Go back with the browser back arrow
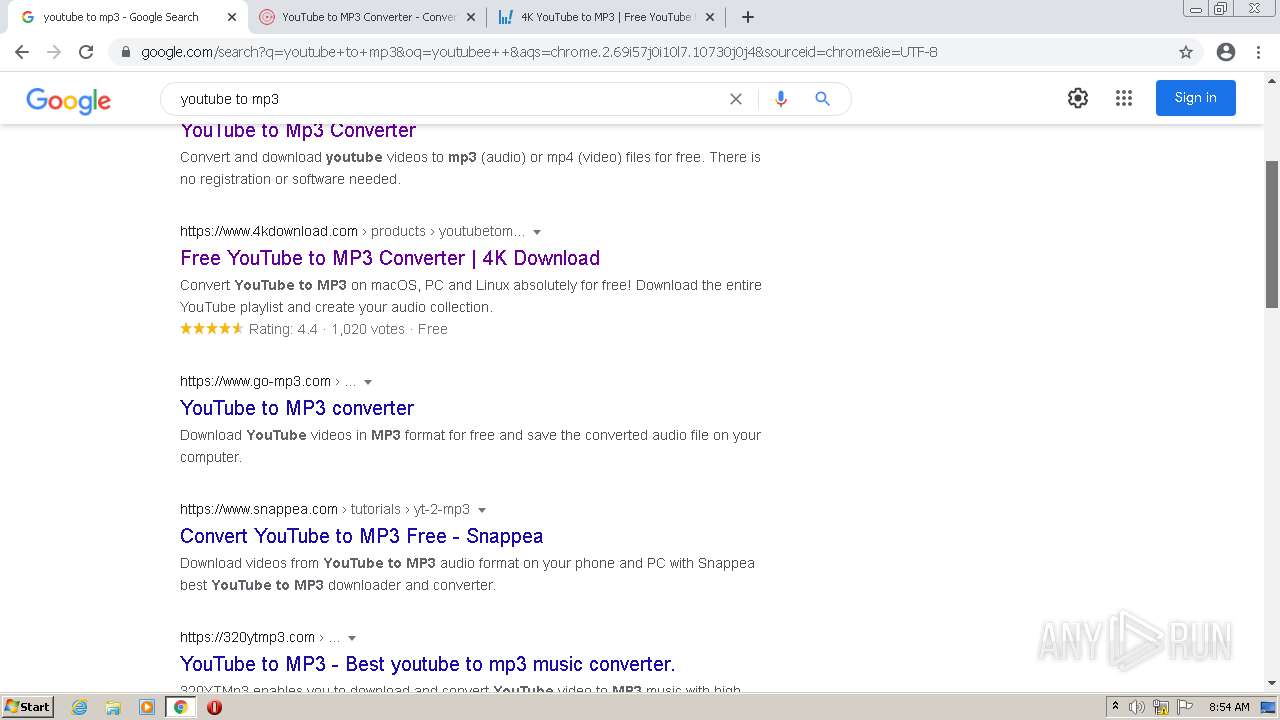The width and height of the screenshot is (1280, 720). pos(22,52)
